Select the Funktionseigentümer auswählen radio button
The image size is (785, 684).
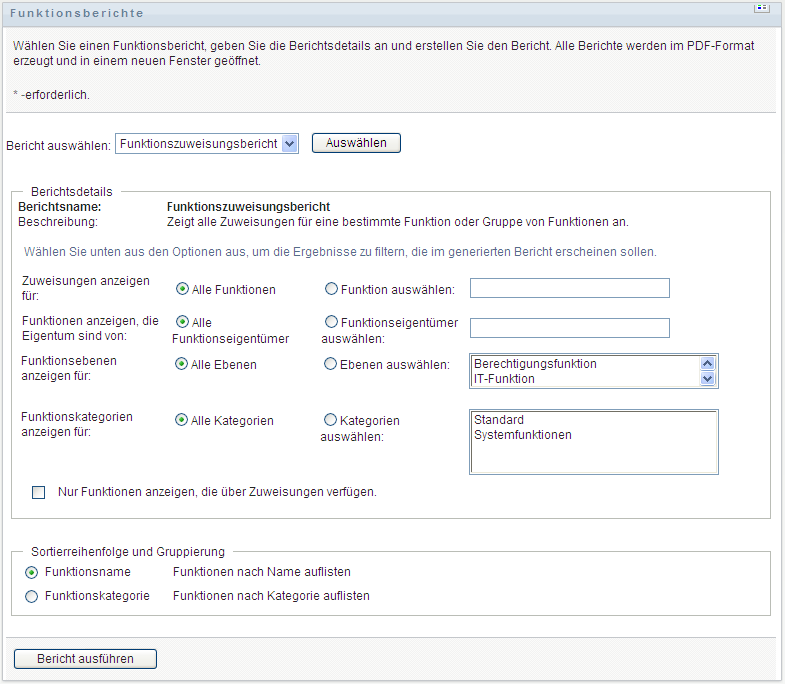pyautogui.click(x=331, y=321)
